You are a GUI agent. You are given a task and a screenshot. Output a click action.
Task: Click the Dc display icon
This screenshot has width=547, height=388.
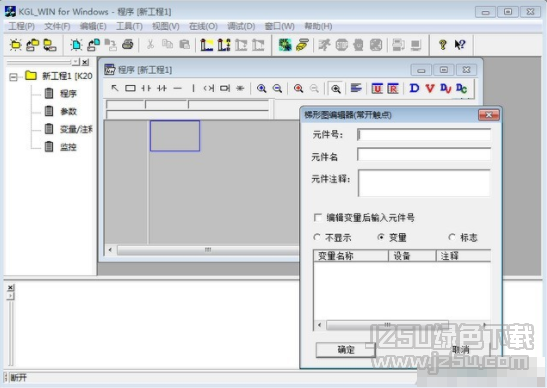coord(462,88)
